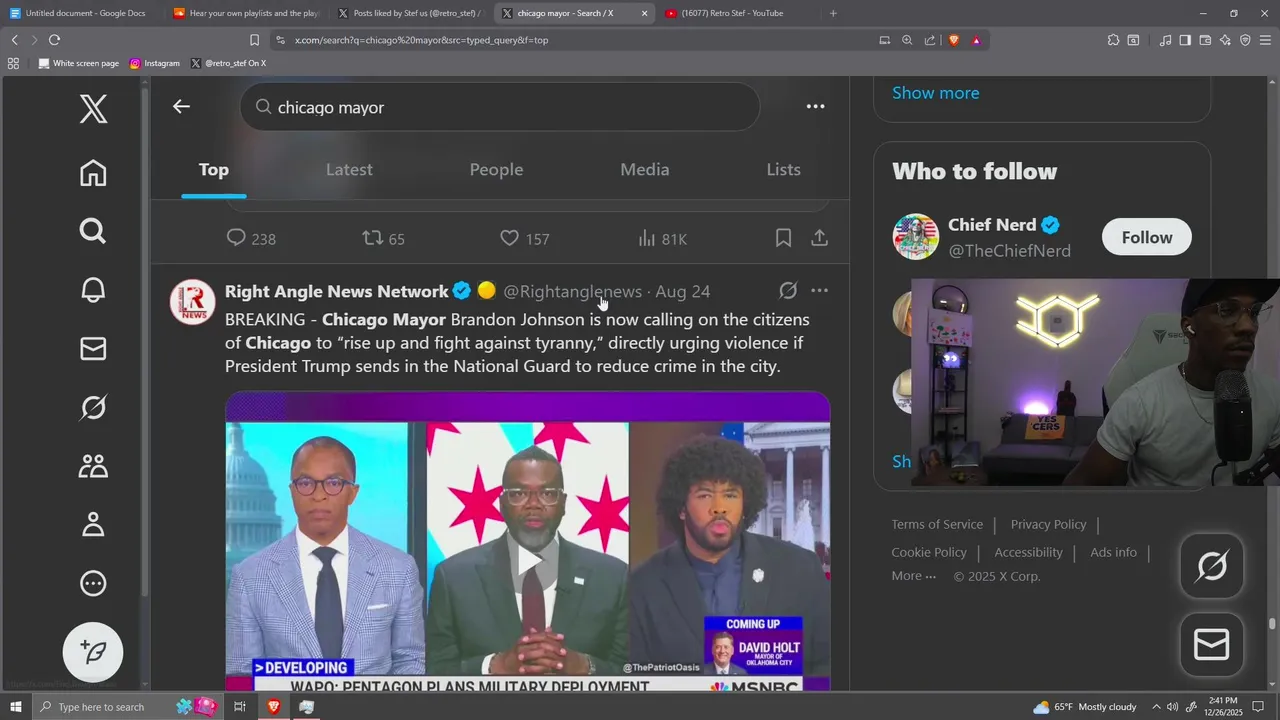1280x720 pixels.
Task: Play the MSNBC video in post
Action: click(528, 560)
